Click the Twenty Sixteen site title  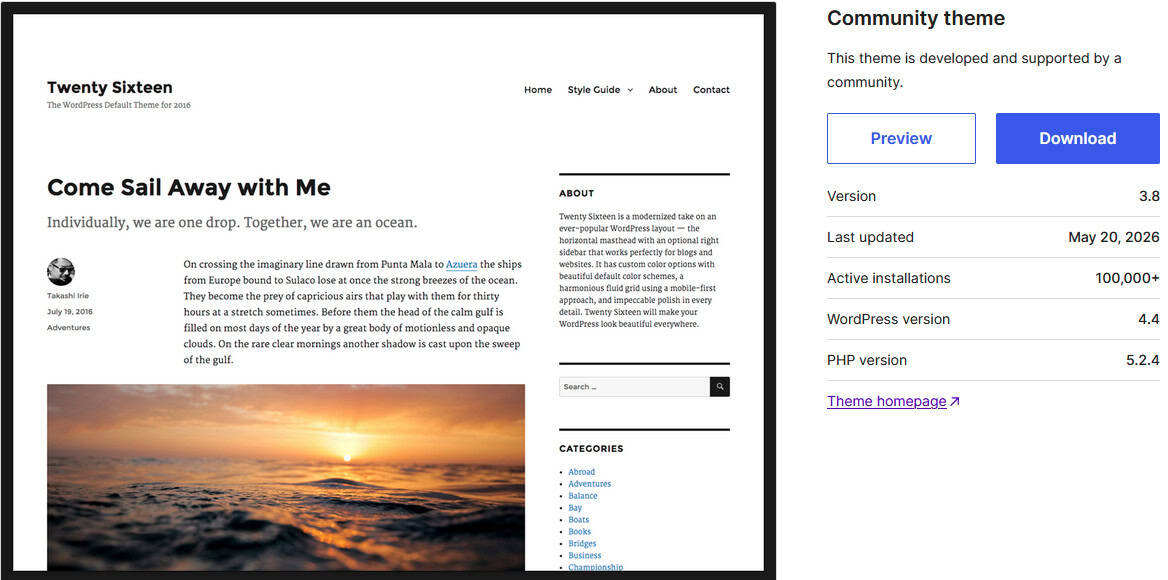click(110, 87)
